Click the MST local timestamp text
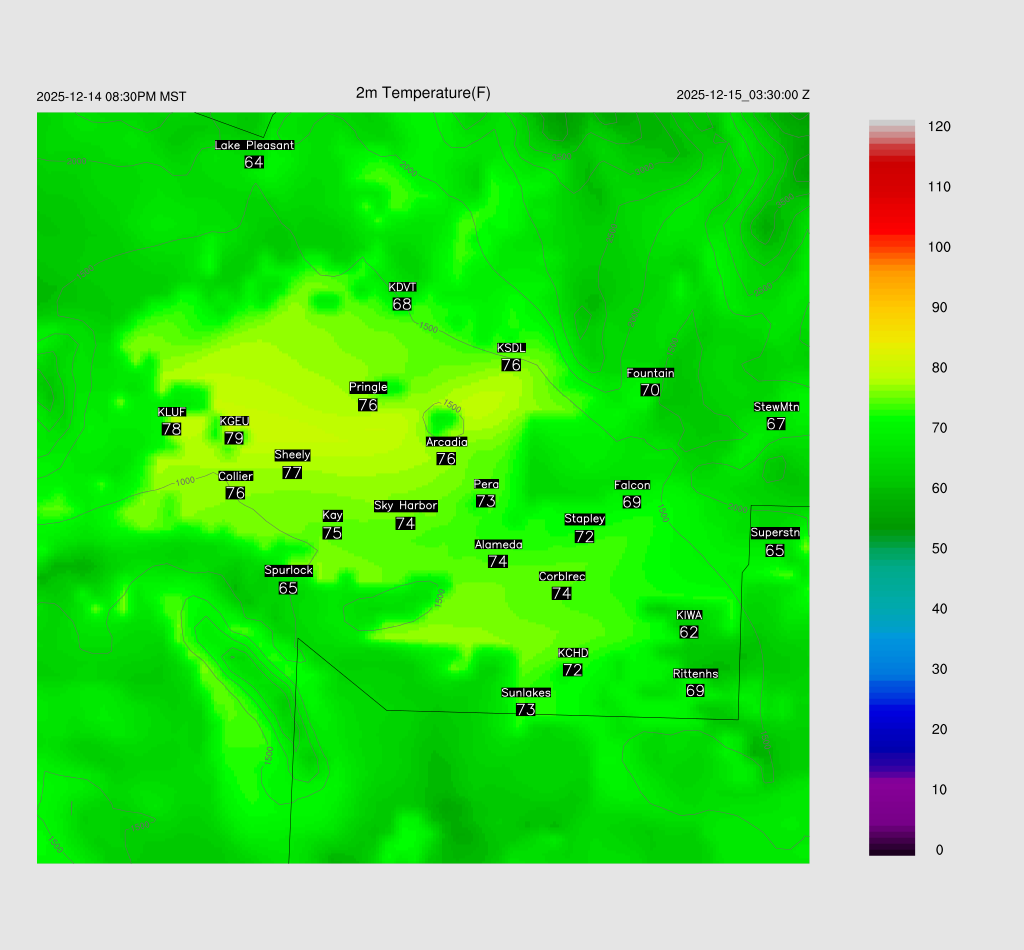1024x950 pixels. 111,97
